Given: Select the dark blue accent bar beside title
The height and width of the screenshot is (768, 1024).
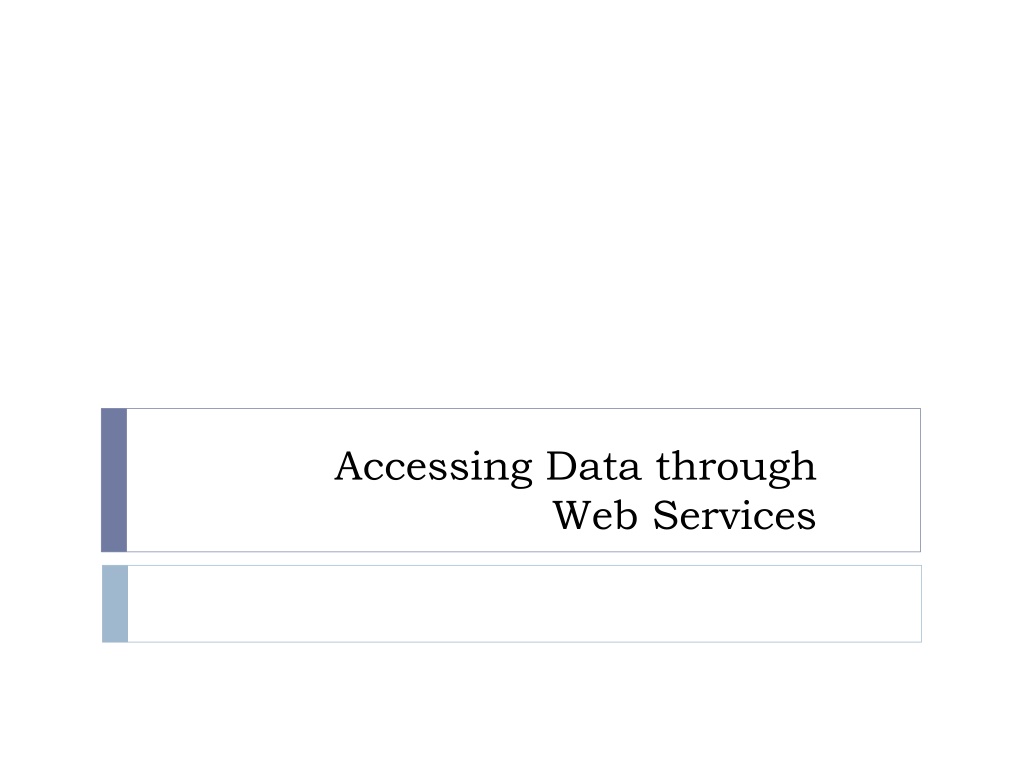Looking at the screenshot, I should click(x=114, y=480).
